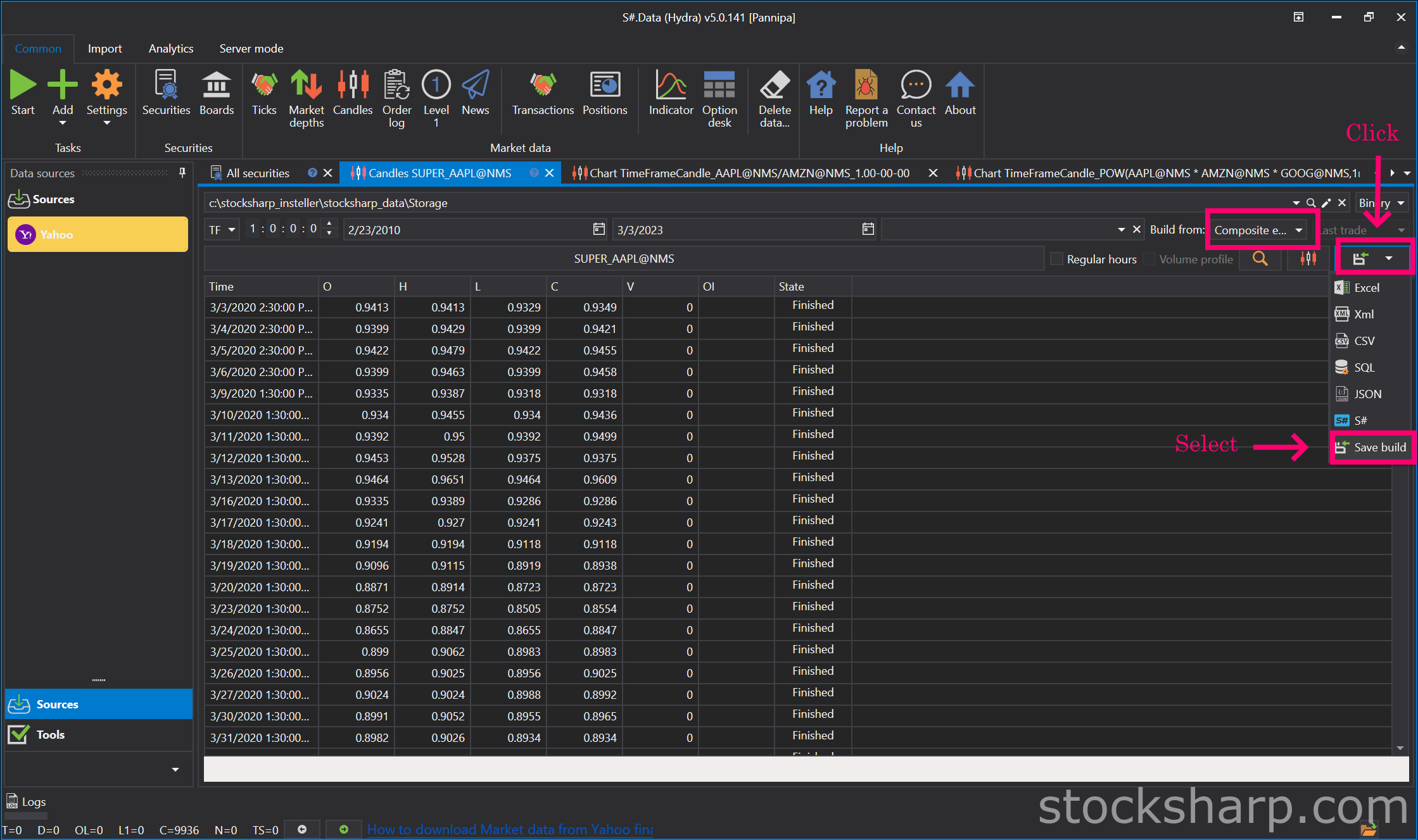Switch to the Analytics ribbon tab
Screen dimensions: 1418x840
point(171,49)
